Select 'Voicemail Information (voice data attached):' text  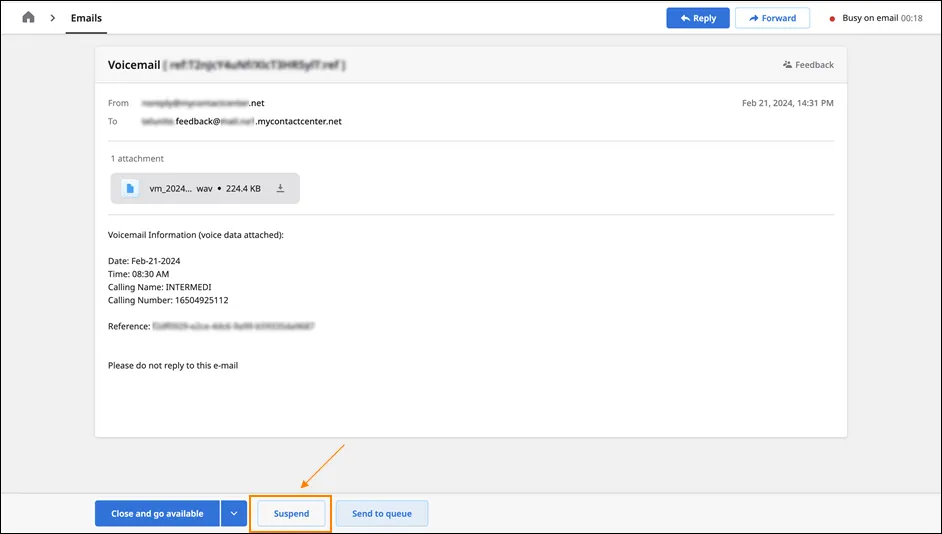click(x=196, y=235)
